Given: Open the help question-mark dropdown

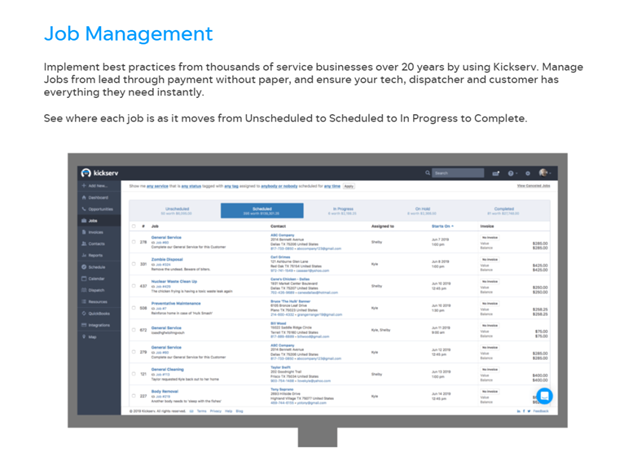Looking at the screenshot, I should 512,173.
